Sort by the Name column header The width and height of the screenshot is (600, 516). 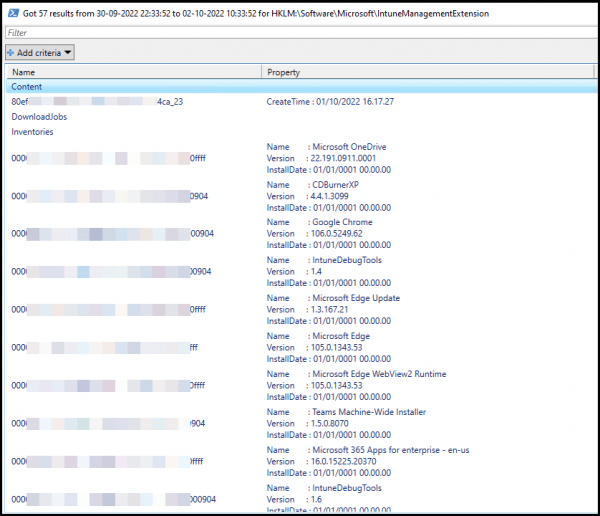[x=24, y=72]
